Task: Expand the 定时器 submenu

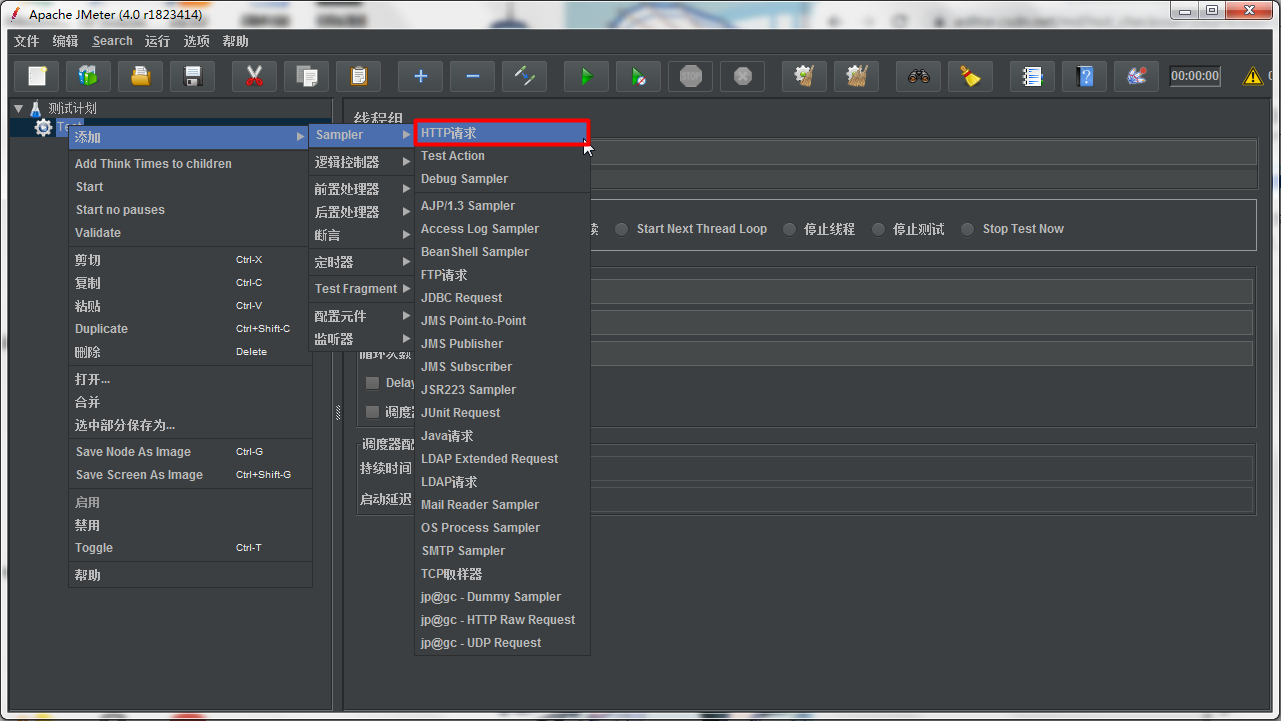Action: tap(362, 262)
